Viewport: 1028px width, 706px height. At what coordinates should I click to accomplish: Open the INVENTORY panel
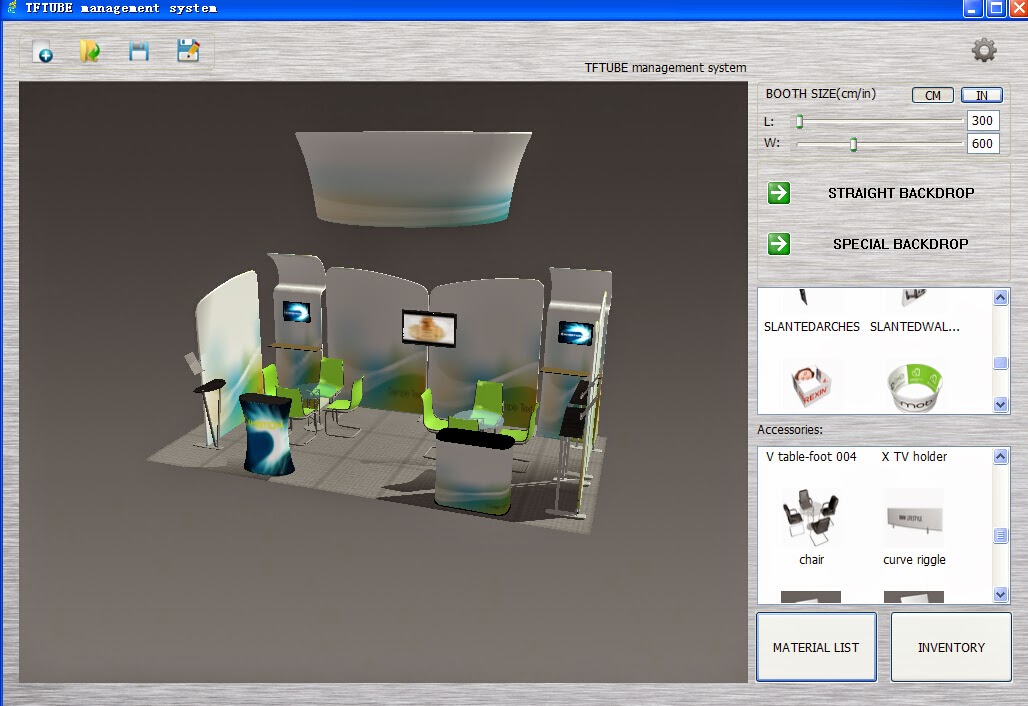950,646
